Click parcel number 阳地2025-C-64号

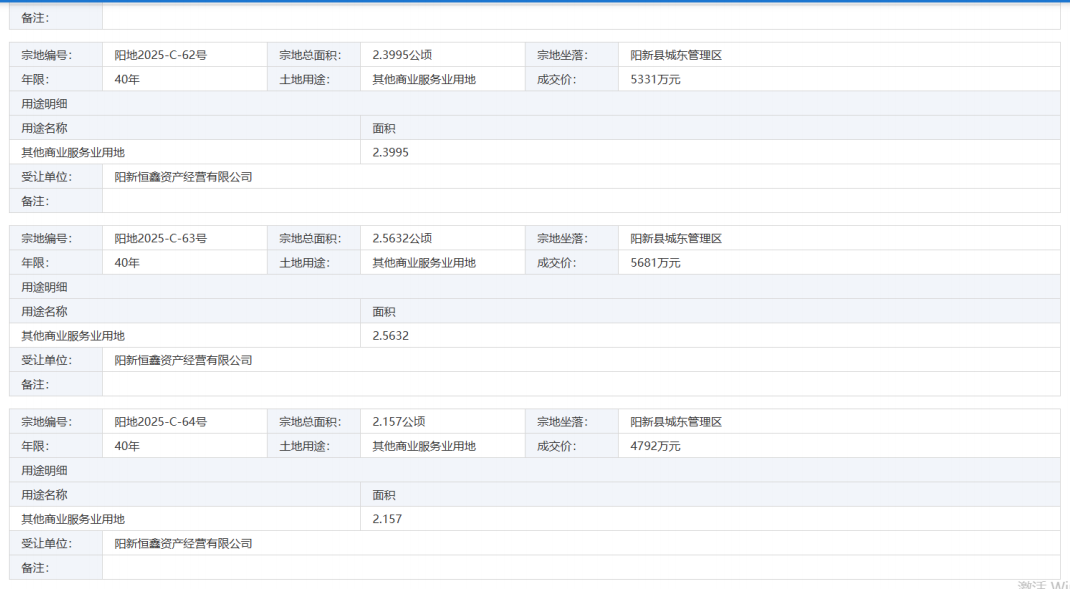click(161, 422)
